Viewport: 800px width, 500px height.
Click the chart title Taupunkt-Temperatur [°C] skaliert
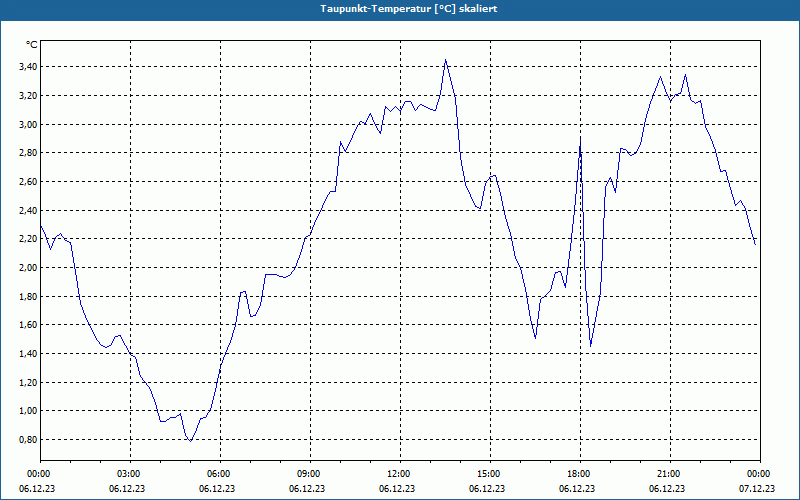(x=409, y=9)
